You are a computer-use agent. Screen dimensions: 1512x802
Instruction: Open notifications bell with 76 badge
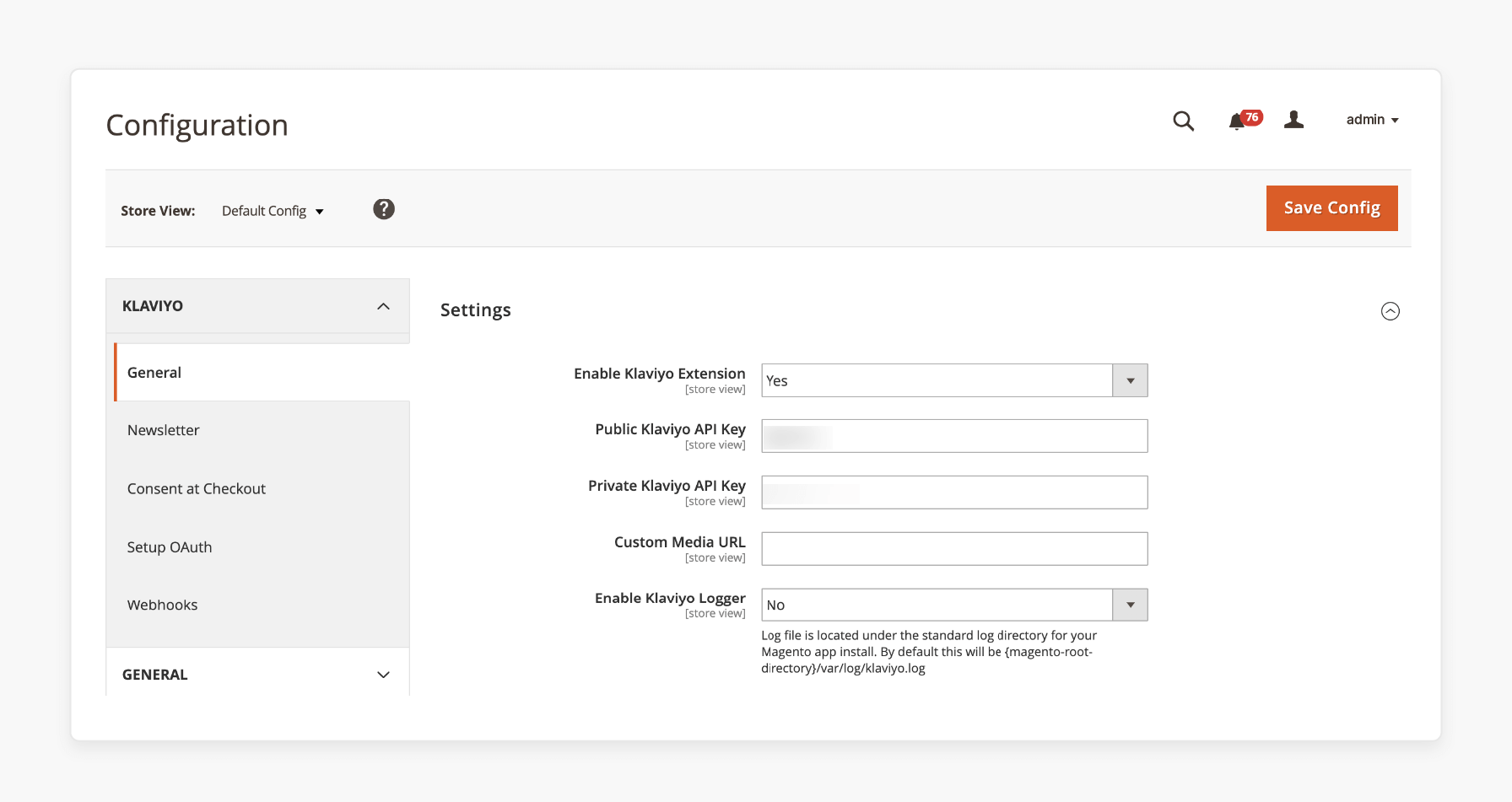pos(1245,120)
